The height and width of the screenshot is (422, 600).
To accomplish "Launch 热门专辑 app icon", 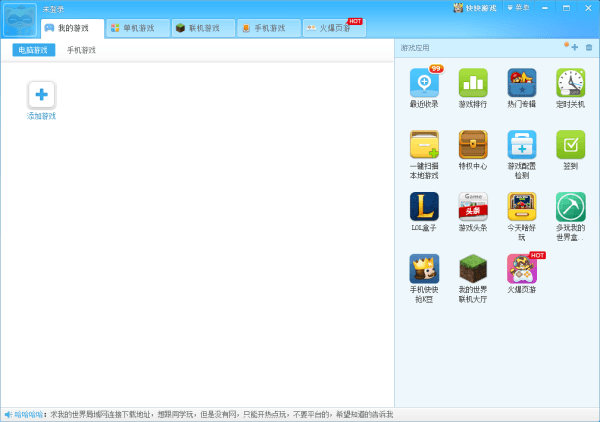I will [522, 83].
